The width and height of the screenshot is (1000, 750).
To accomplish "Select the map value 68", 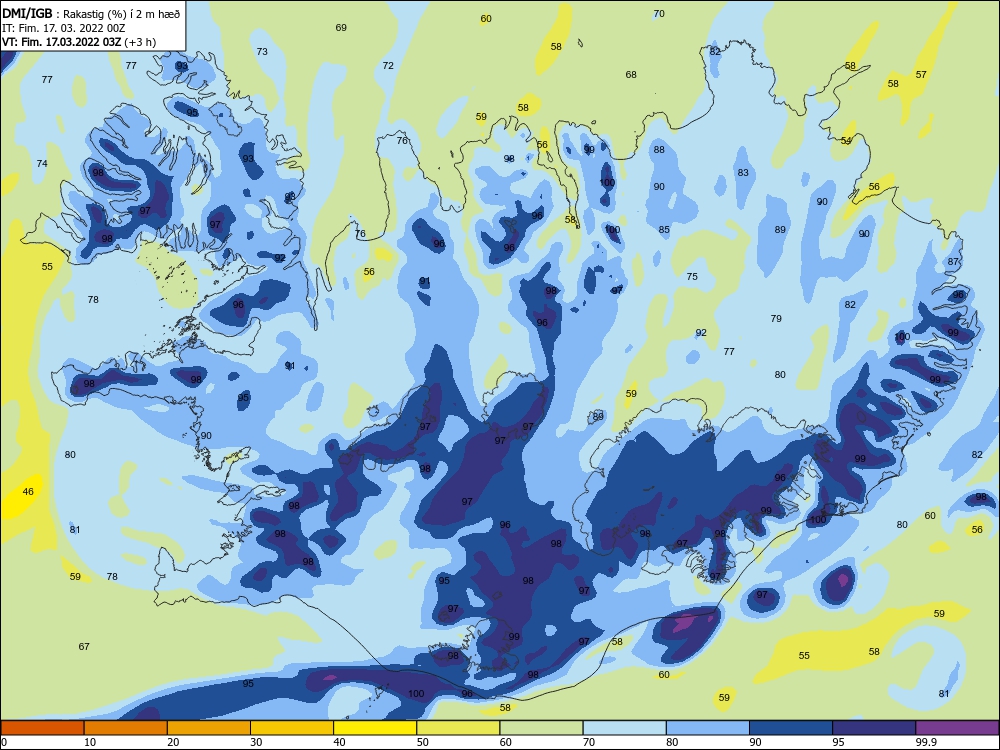I will (x=631, y=75).
